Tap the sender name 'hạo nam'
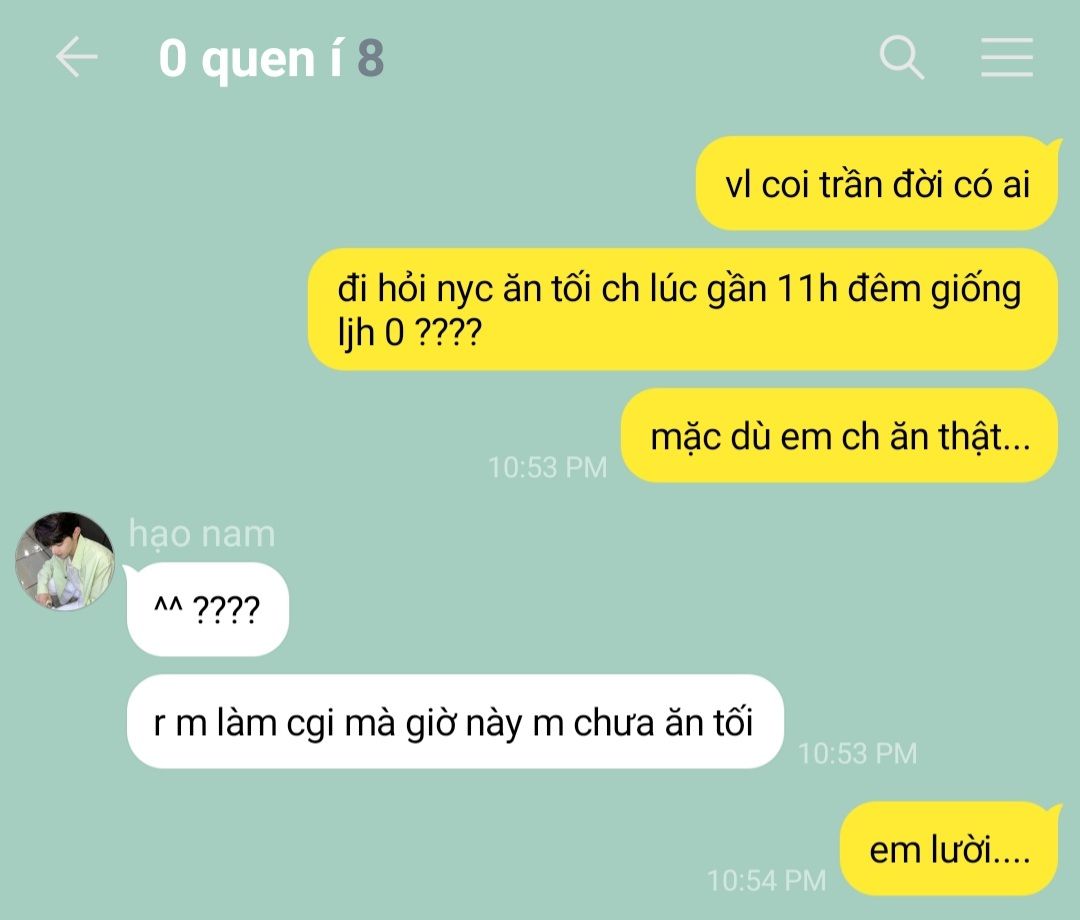The image size is (1080, 920). coord(202,534)
